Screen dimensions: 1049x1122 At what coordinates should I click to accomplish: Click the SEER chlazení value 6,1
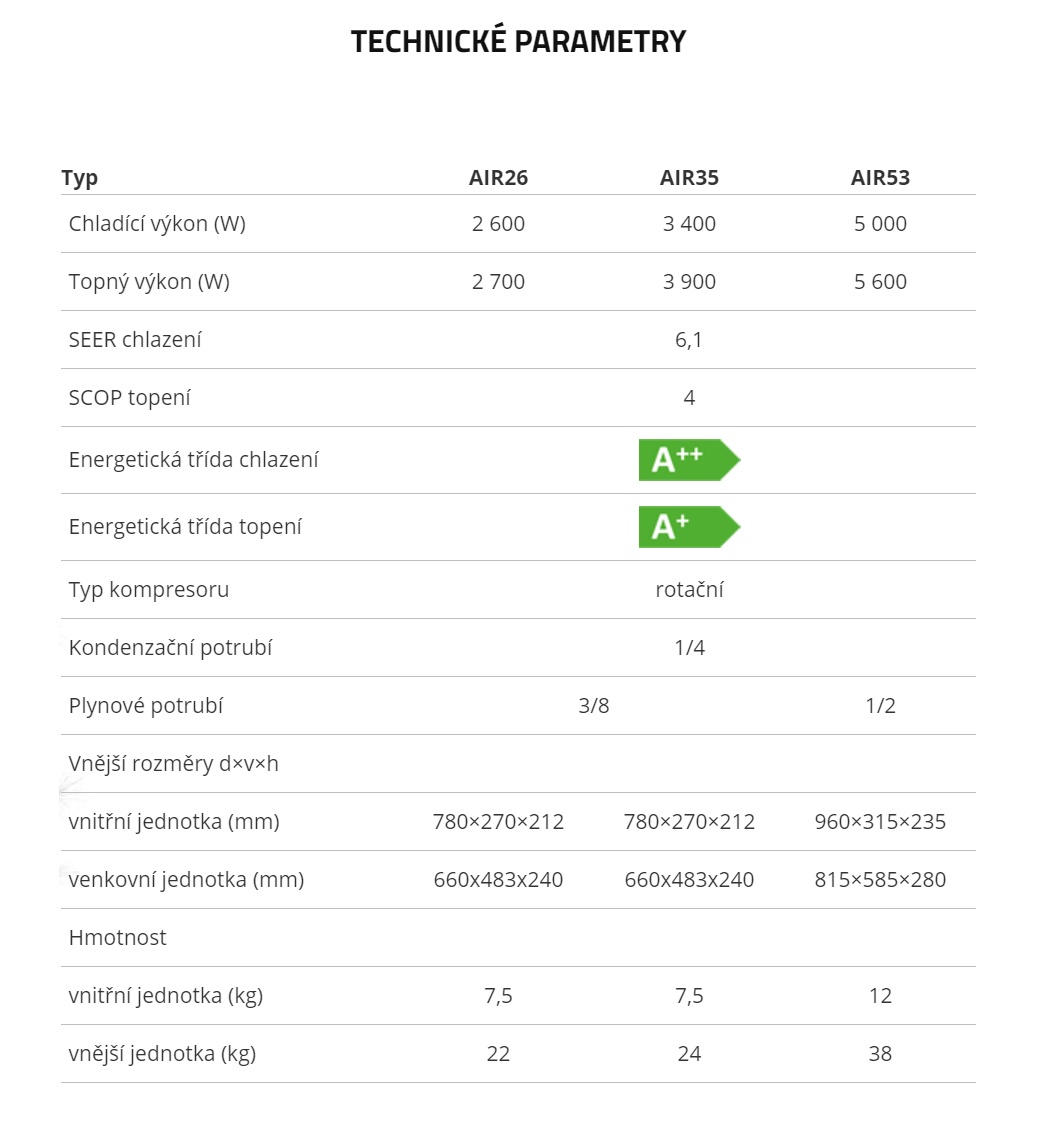coord(689,340)
